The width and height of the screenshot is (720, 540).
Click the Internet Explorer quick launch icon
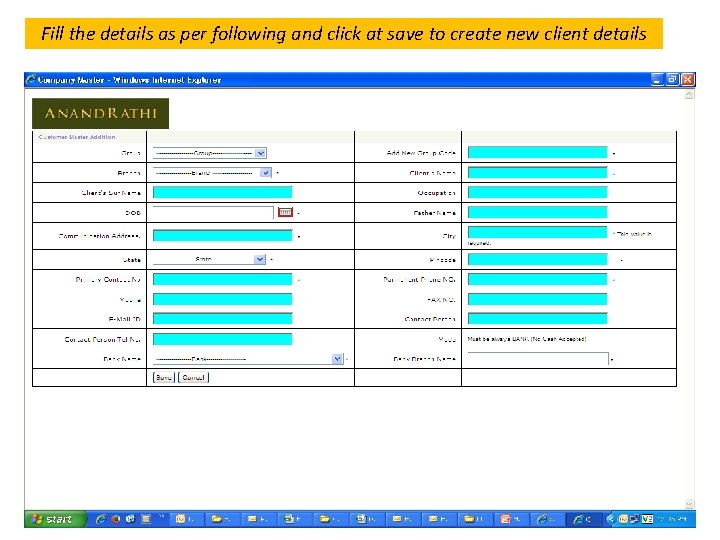101,519
